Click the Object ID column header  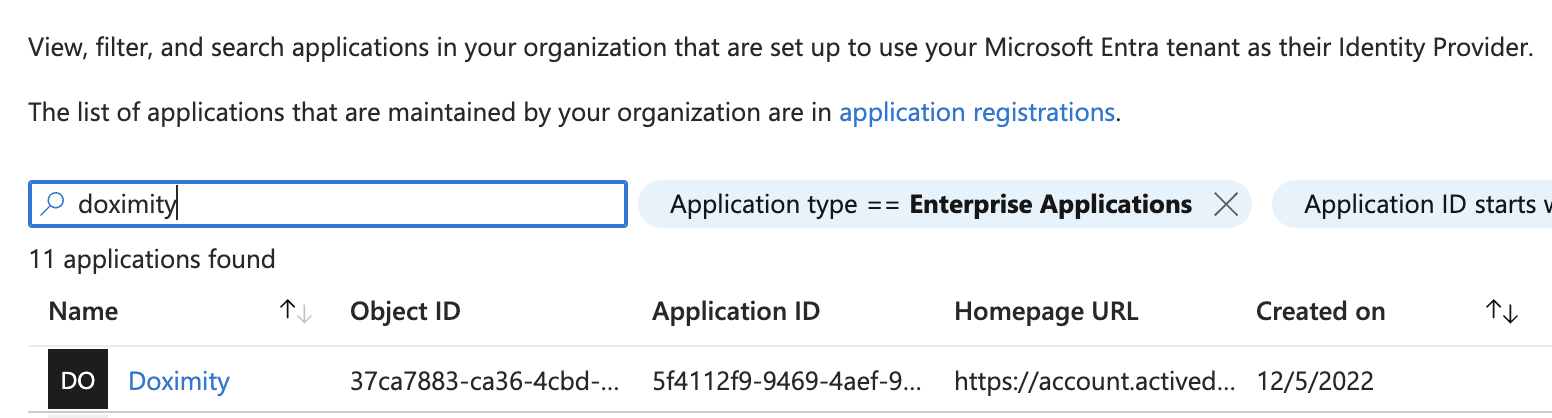(x=405, y=311)
